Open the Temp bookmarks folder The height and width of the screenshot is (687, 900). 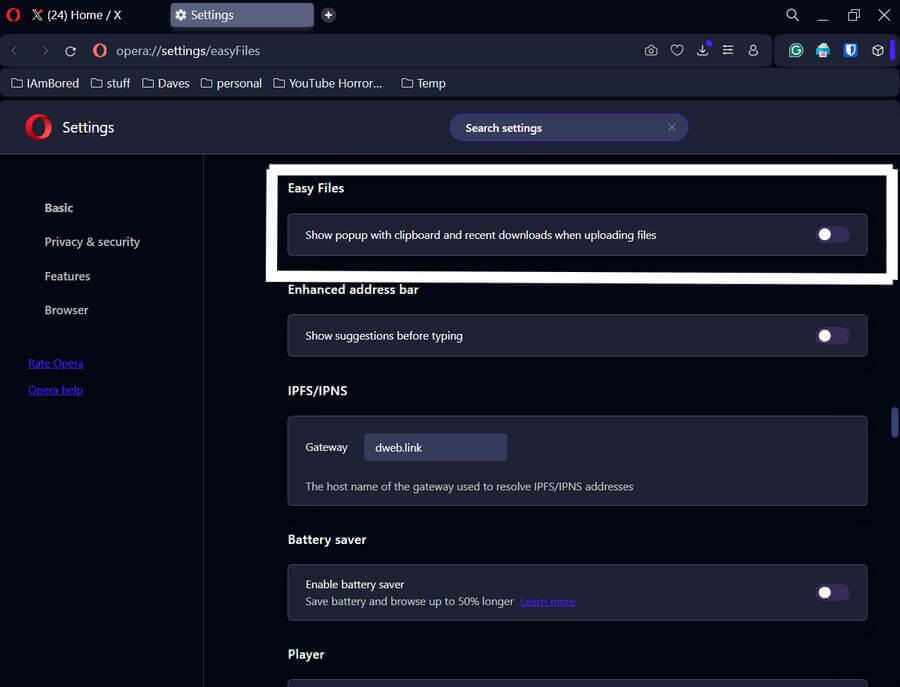[423, 83]
